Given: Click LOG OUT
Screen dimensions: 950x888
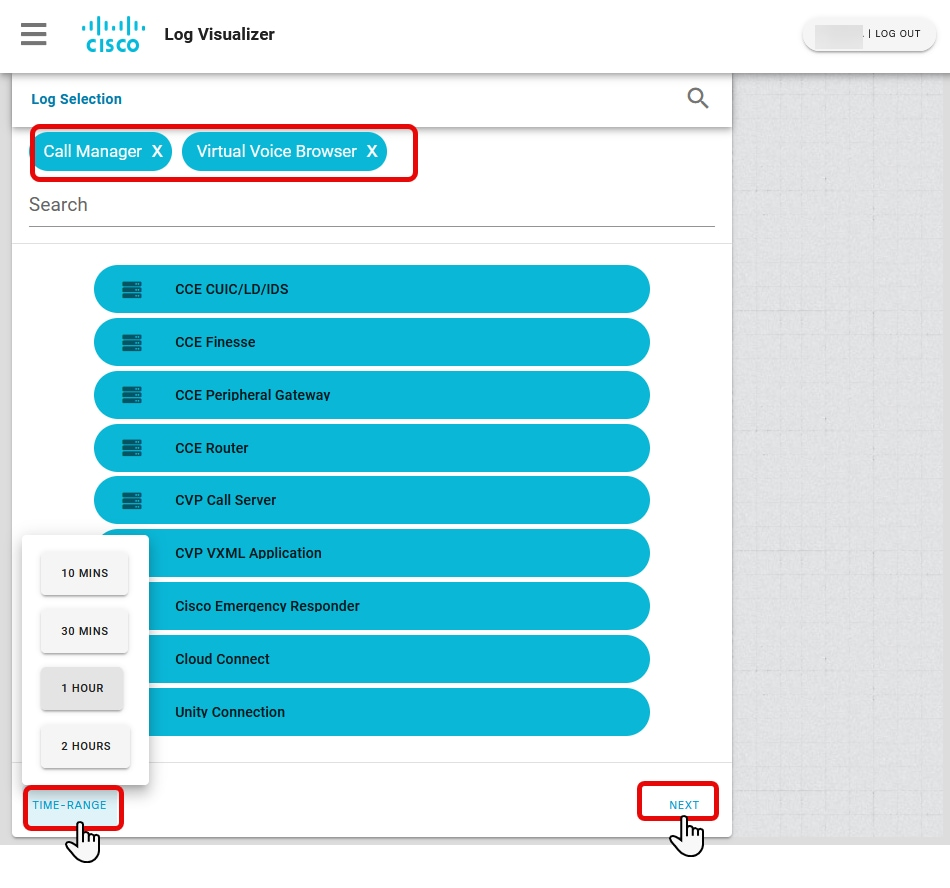Looking at the screenshot, I should click(x=895, y=33).
